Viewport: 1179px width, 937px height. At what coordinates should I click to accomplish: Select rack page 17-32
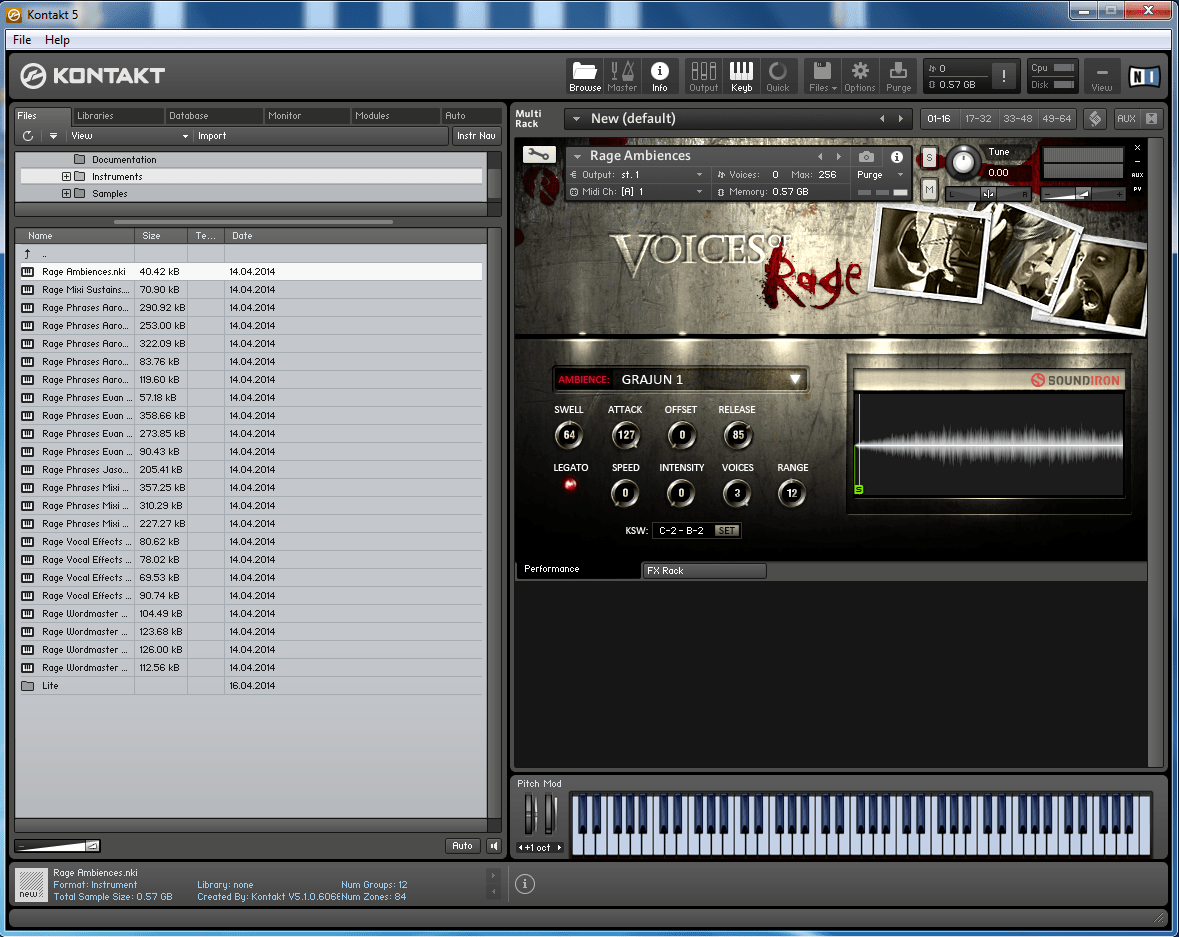(978, 119)
